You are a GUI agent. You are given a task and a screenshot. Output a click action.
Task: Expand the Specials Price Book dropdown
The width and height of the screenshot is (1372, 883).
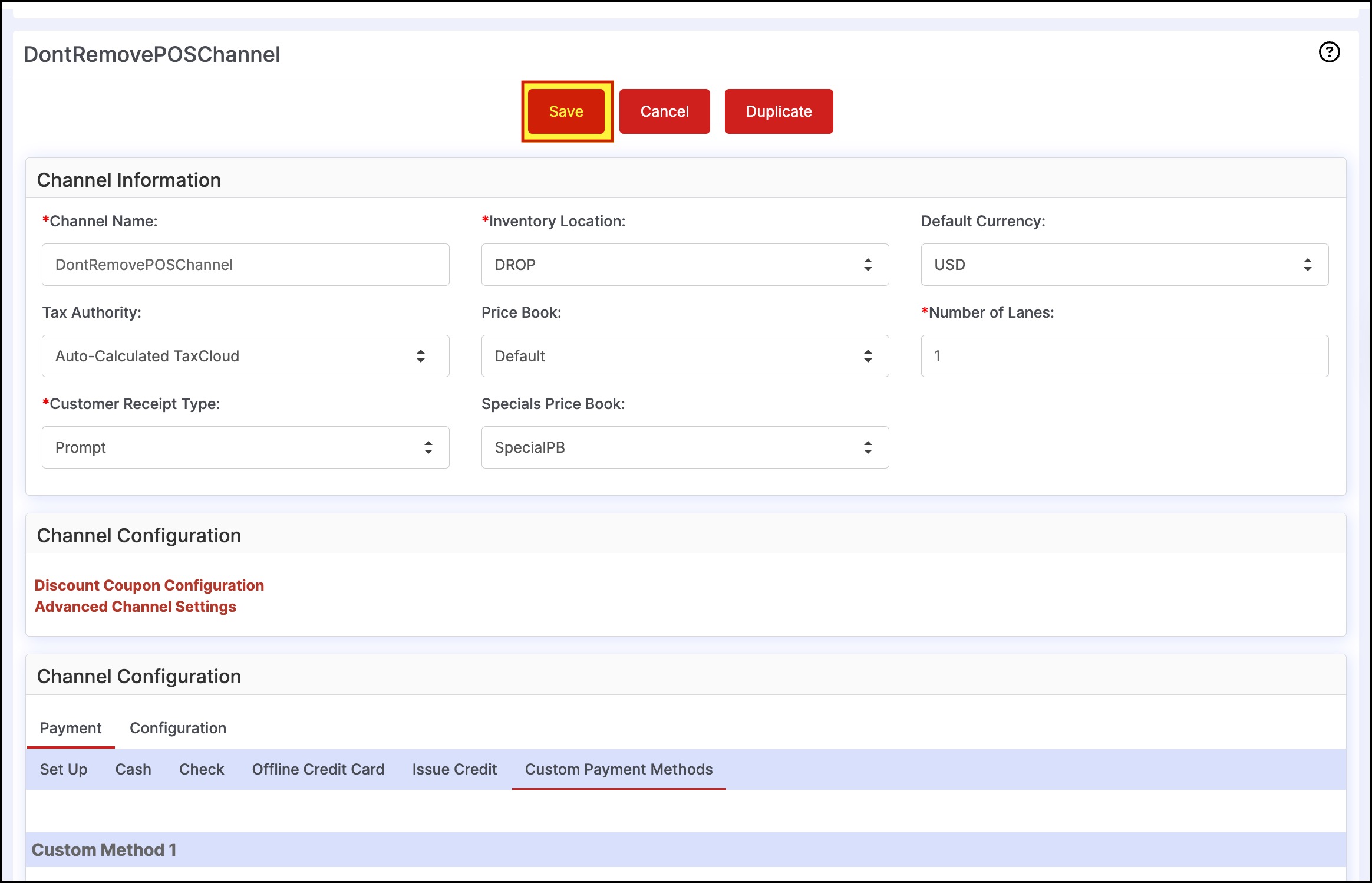pyautogui.click(x=685, y=447)
